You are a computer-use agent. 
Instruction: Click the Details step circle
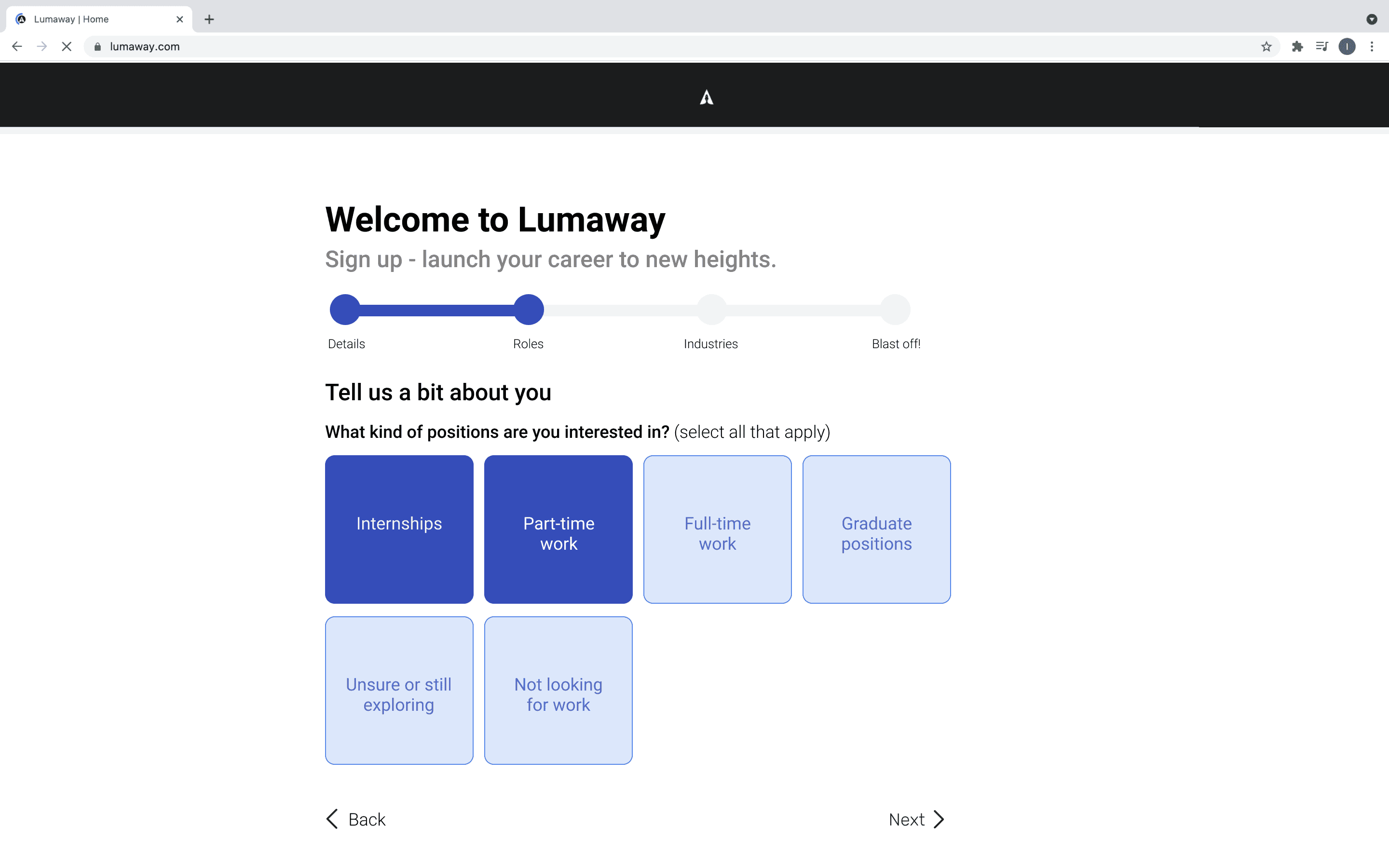coord(345,310)
